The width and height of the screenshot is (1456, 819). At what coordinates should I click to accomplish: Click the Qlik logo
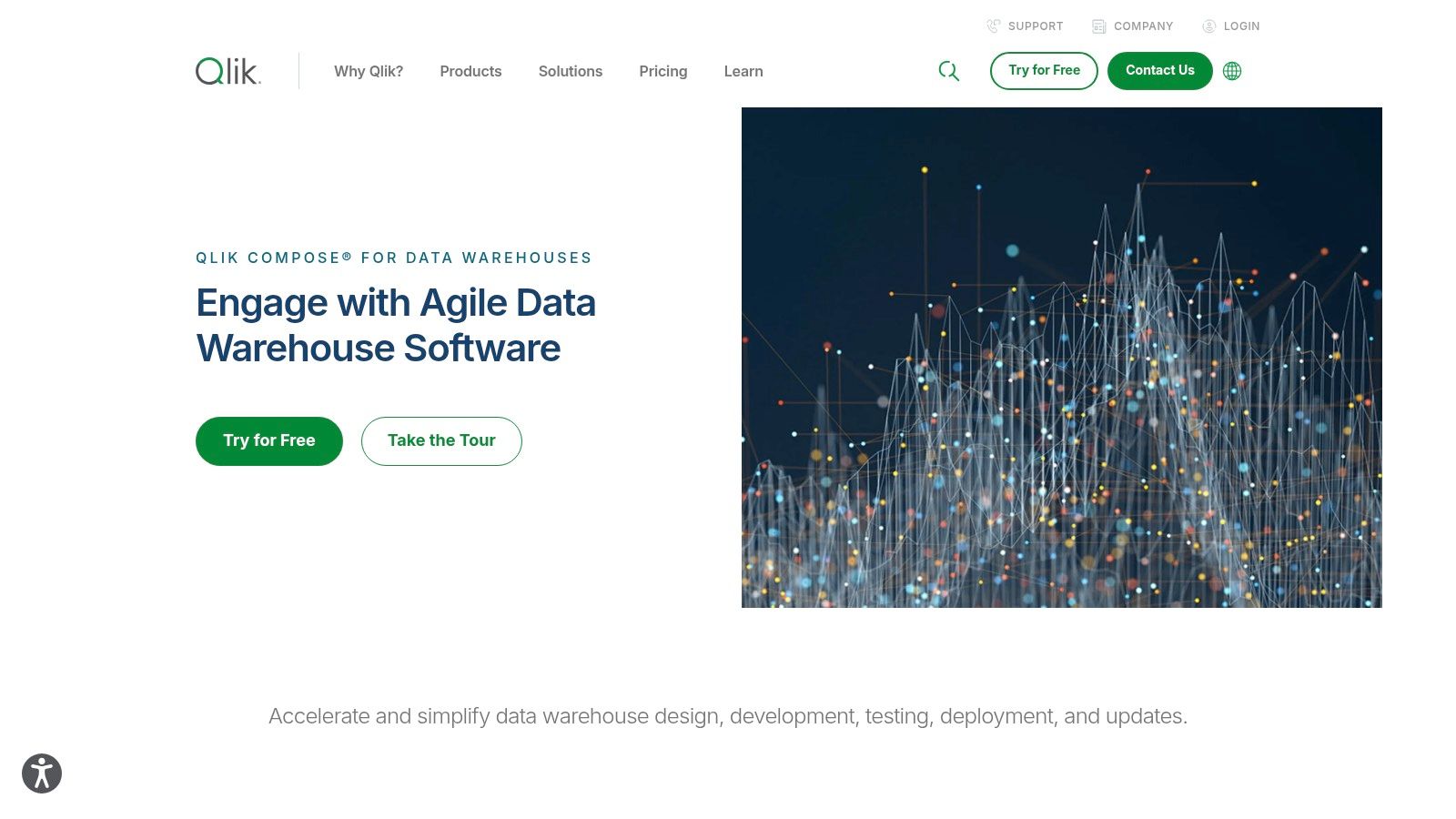(226, 71)
